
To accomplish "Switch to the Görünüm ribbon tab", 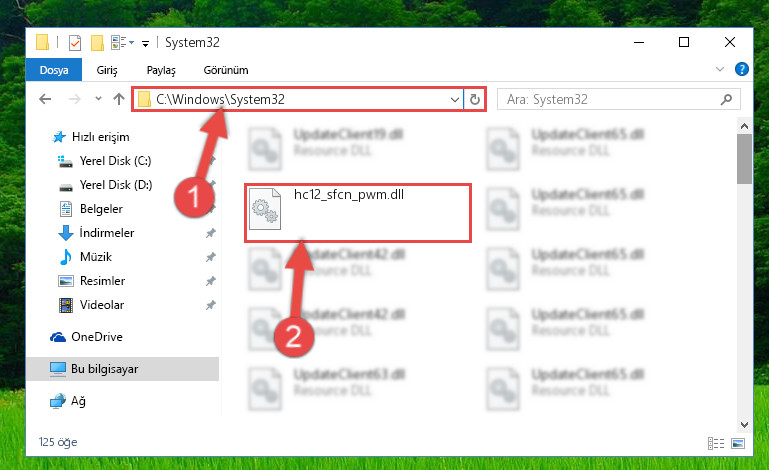I will click(x=226, y=70).
